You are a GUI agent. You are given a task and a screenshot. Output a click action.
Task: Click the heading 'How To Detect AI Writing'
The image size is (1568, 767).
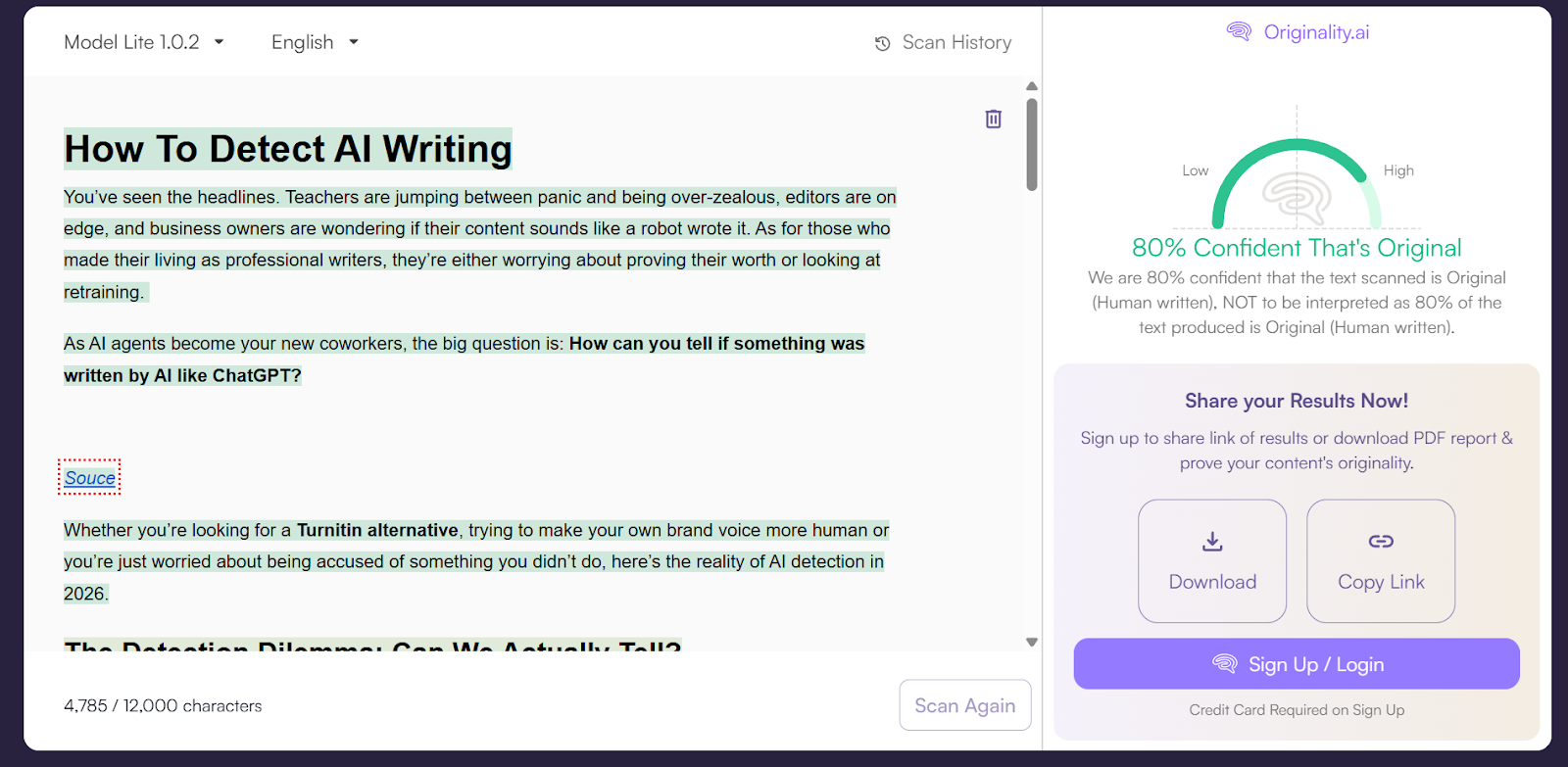coord(288,149)
